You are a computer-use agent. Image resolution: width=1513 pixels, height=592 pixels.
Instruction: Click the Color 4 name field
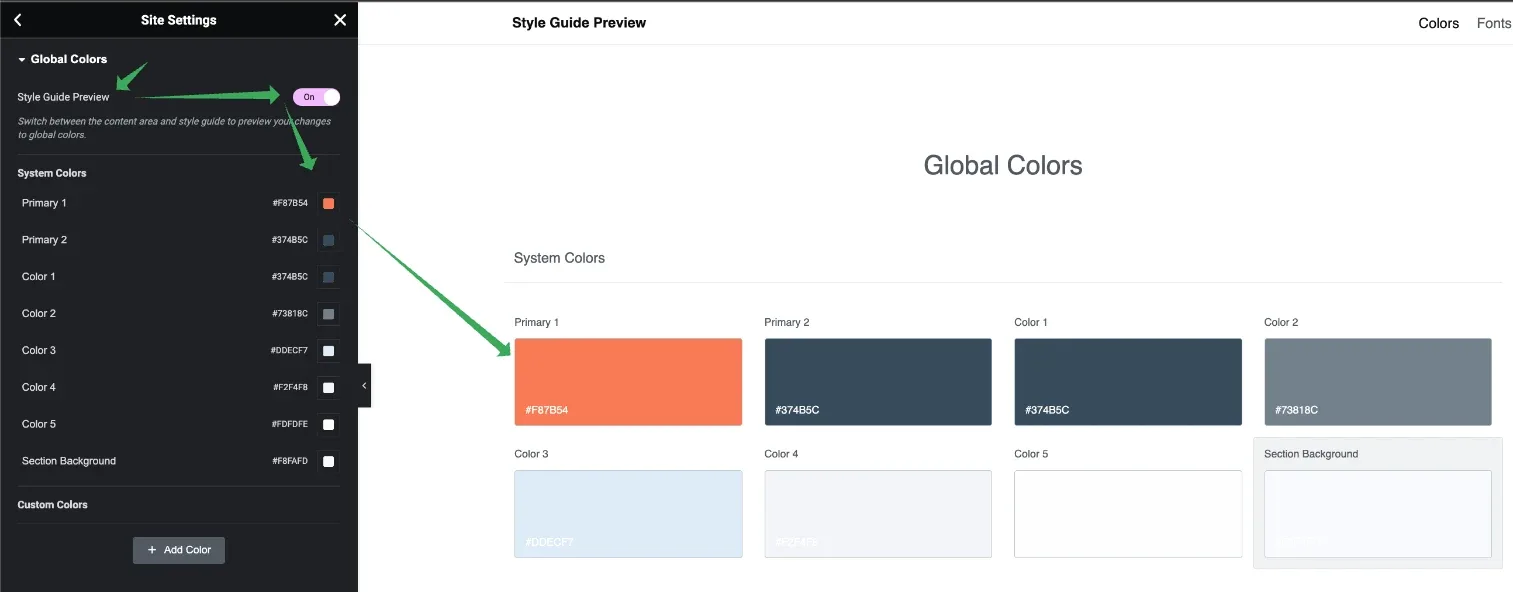click(x=39, y=388)
